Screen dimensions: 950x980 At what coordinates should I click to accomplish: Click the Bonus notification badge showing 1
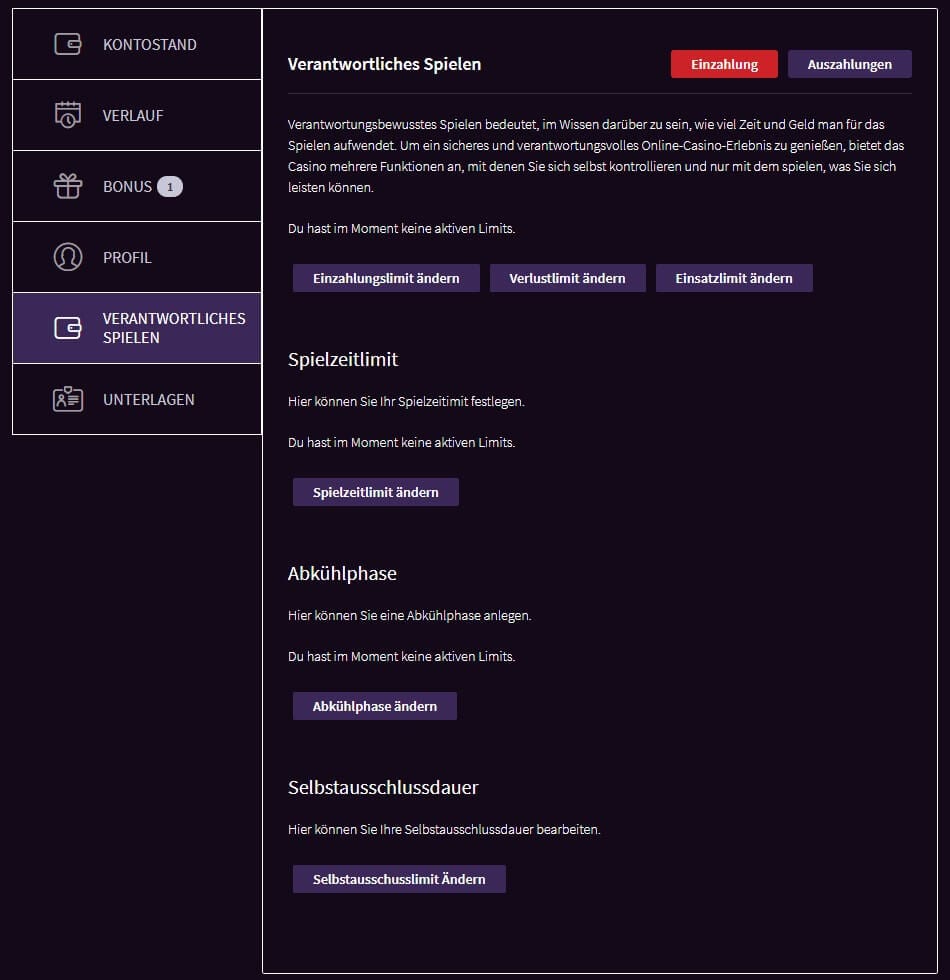click(170, 186)
